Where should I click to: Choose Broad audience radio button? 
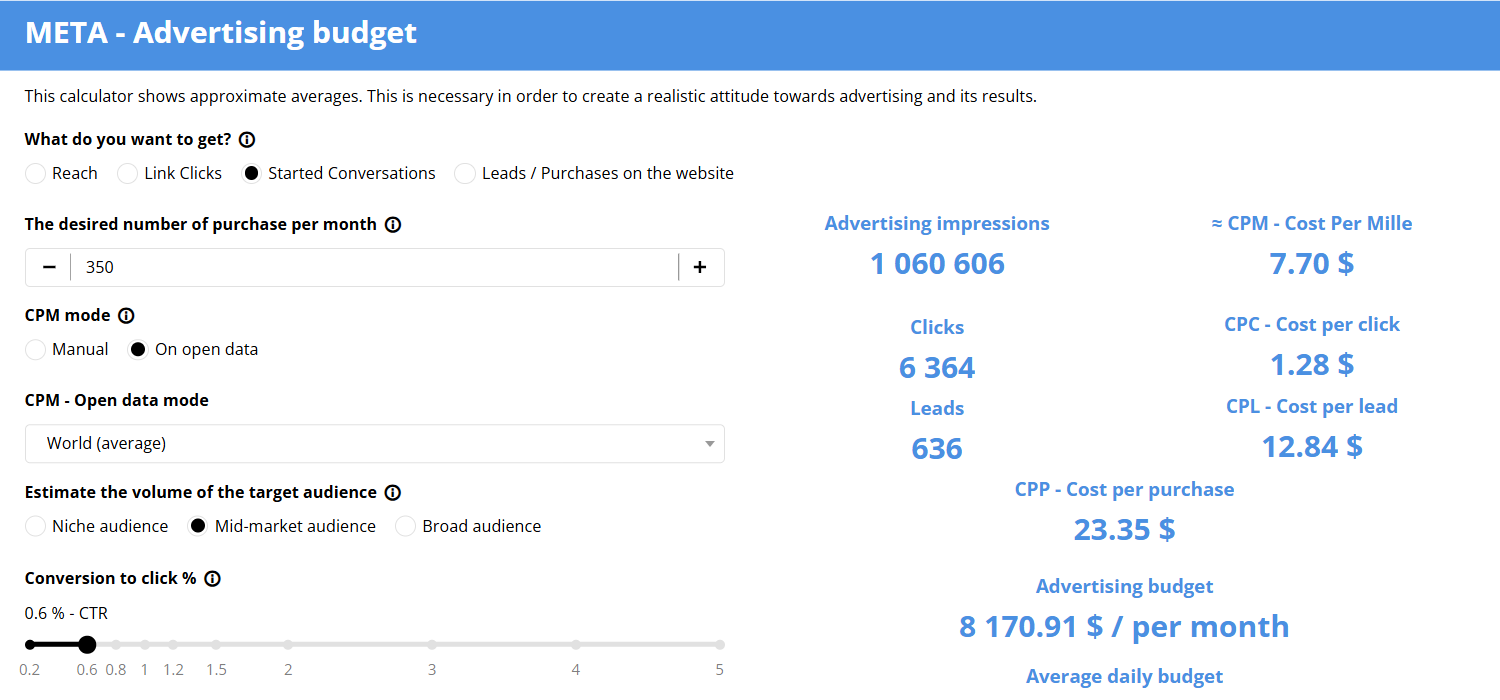click(406, 527)
